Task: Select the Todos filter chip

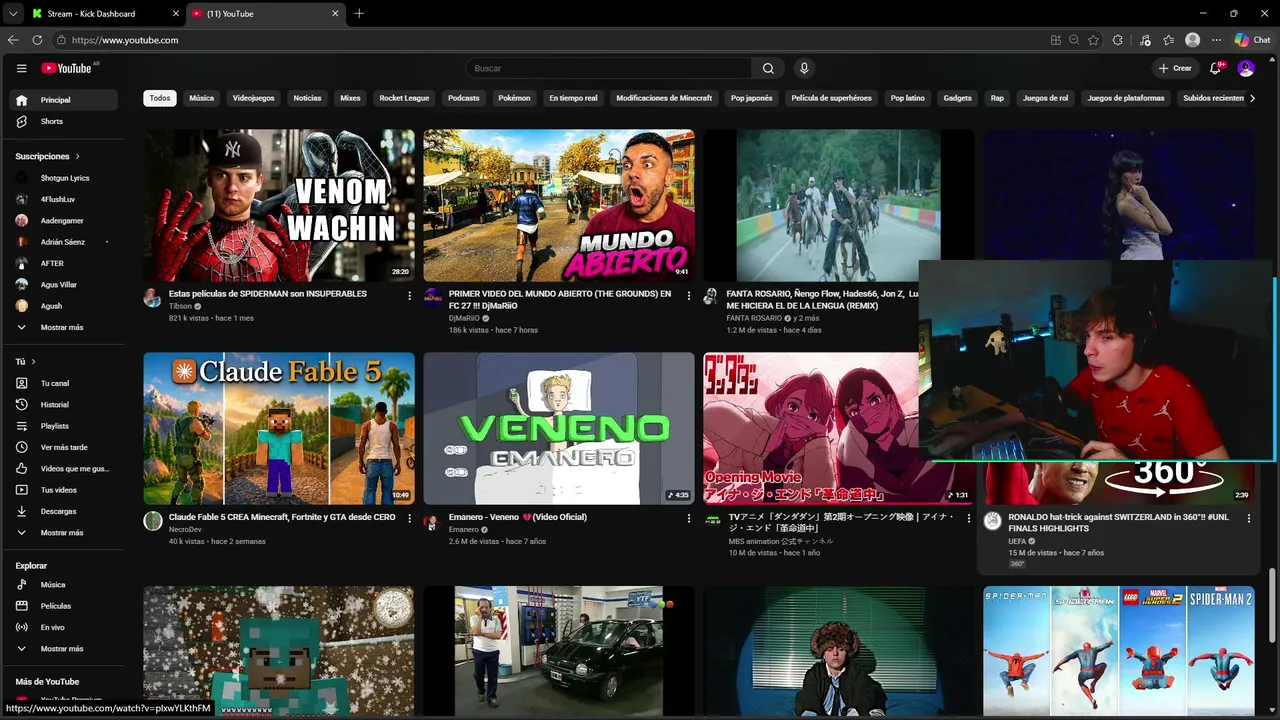Action: coord(160,98)
